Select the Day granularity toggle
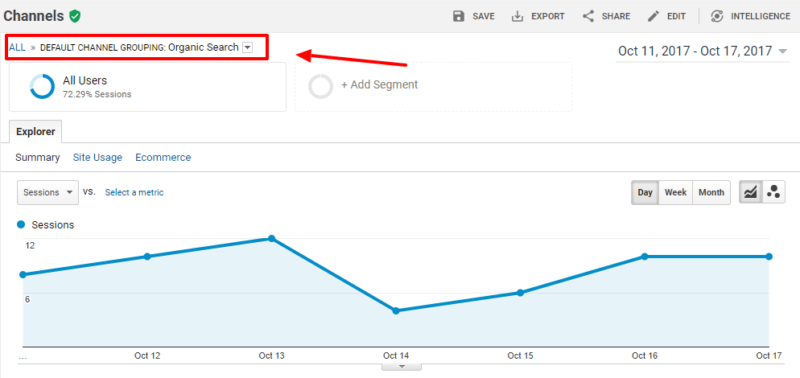The height and width of the screenshot is (378, 800). (645, 192)
